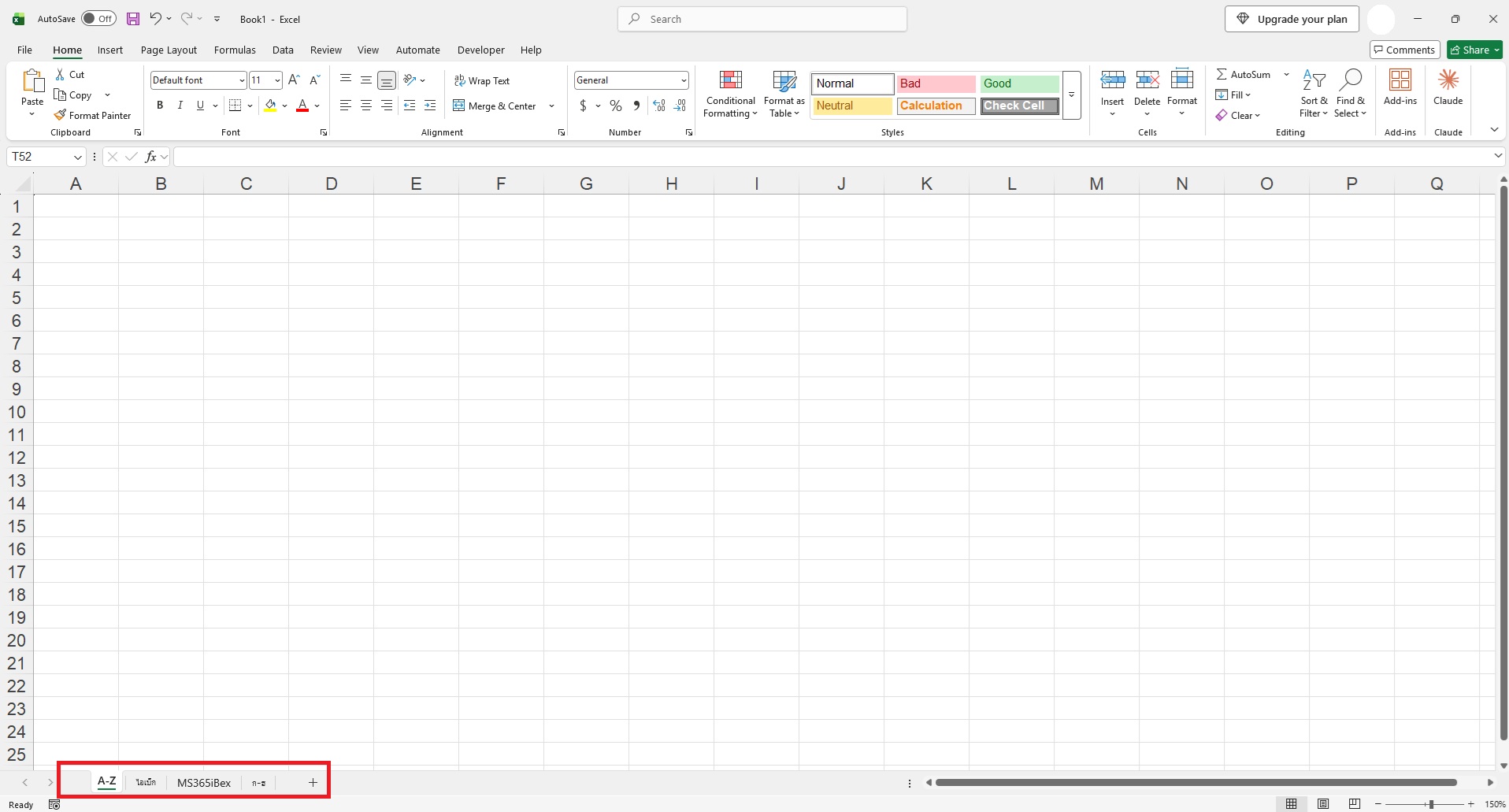Screen dimensions: 1509x812
Task: Apply the Bad cell style
Action: click(936, 83)
